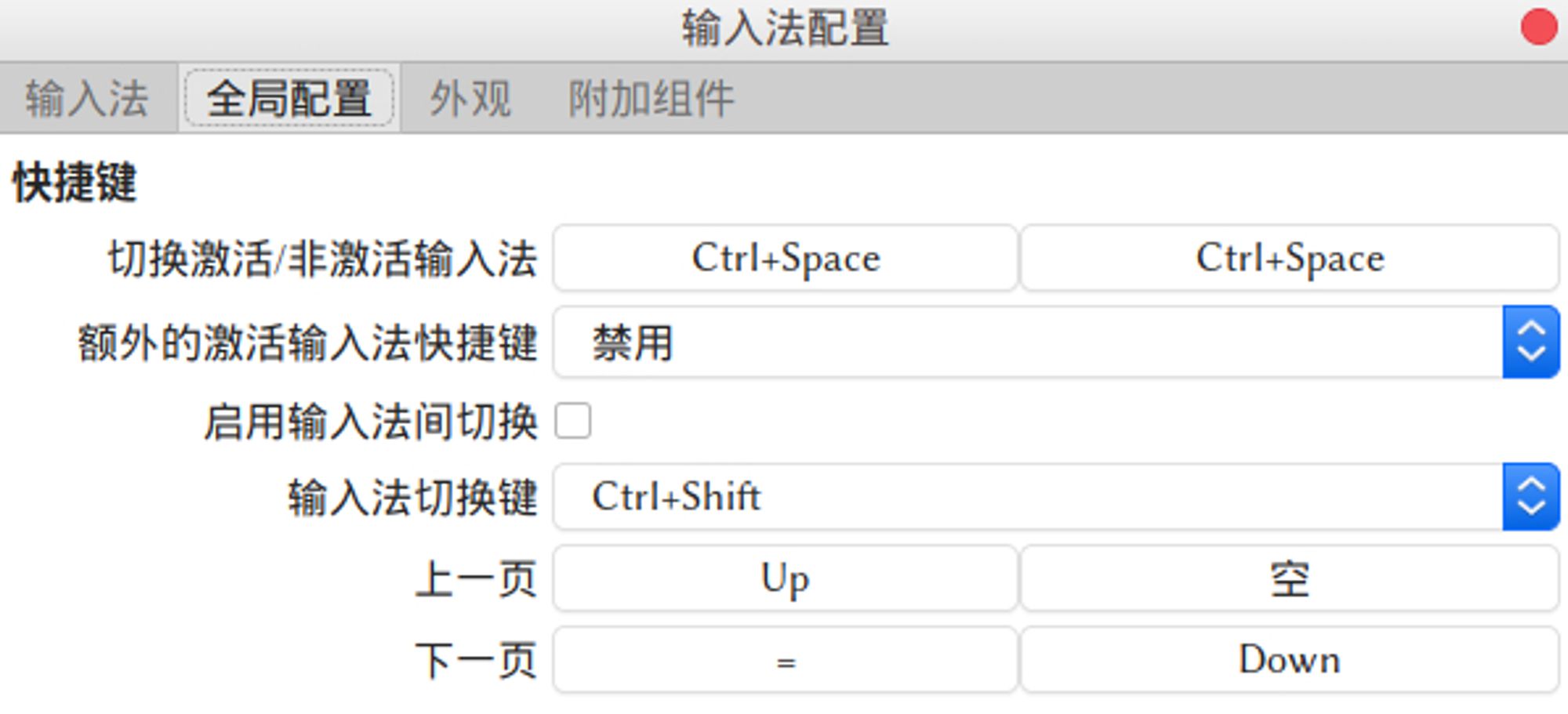Click blue stepper arrows beside 禁用
This screenshot has width=1568, height=714.
pyautogui.click(x=1530, y=343)
